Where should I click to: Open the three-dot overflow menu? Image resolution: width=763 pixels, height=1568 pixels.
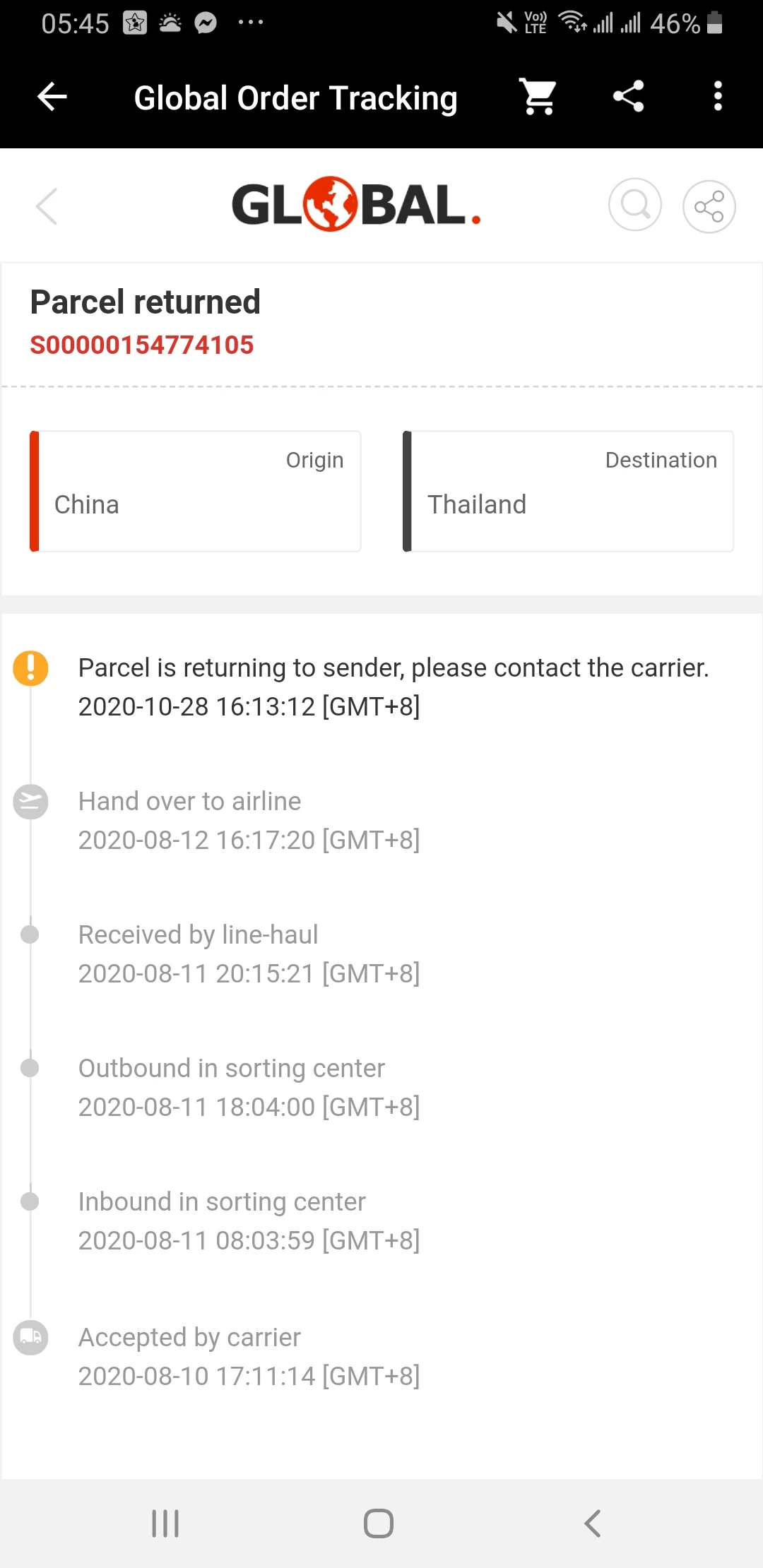pos(718,97)
